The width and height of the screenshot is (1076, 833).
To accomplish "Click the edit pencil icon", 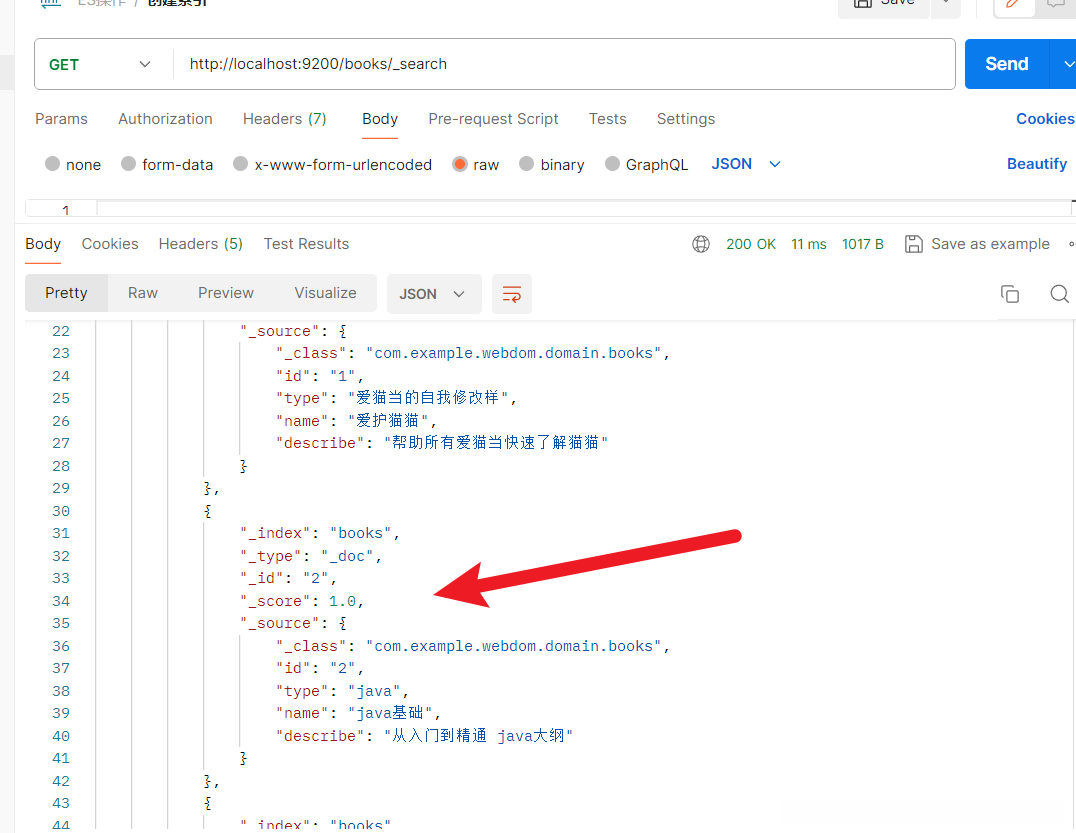I will click(x=1013, y=3).
